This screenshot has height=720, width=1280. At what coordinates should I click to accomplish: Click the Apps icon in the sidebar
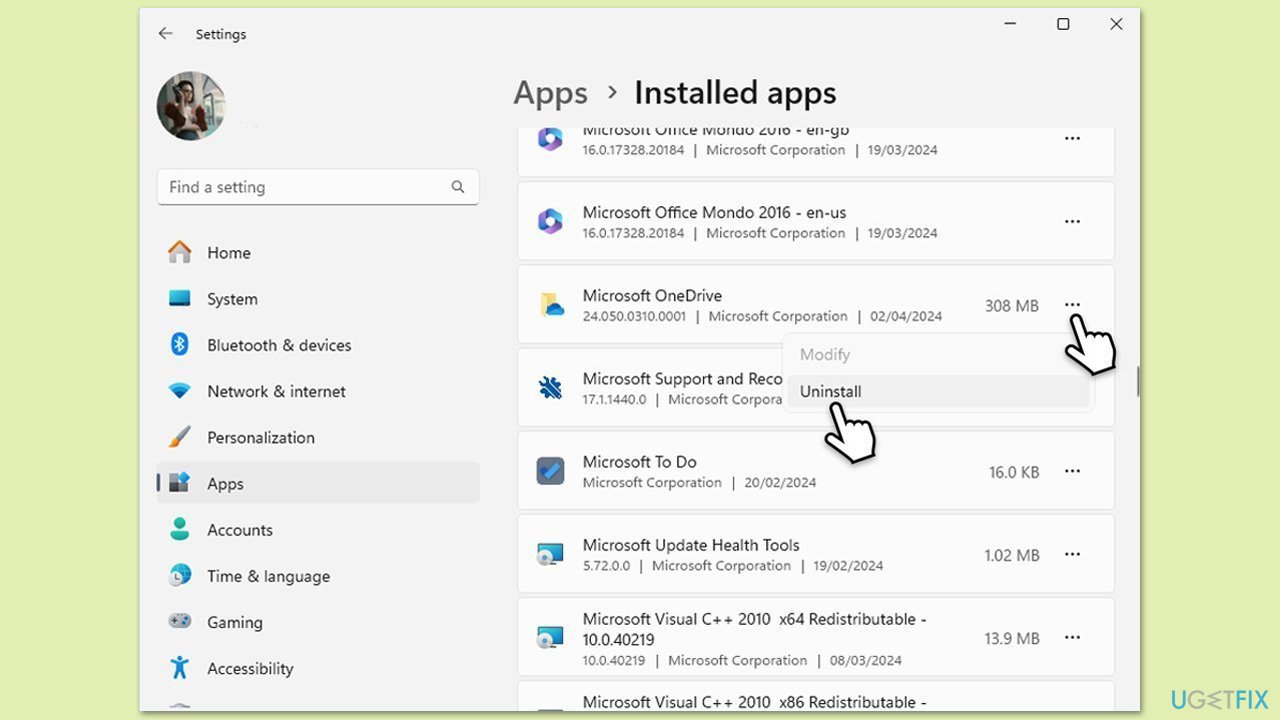[x=178, y=483]
